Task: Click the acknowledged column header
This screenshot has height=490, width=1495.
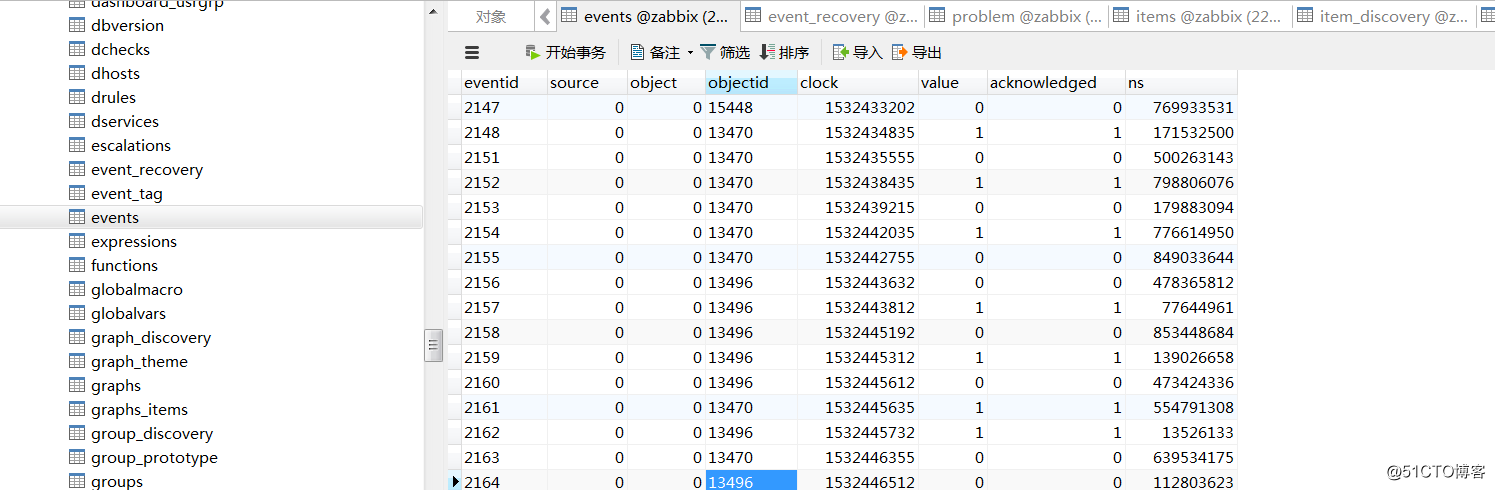Action: 1056,83
